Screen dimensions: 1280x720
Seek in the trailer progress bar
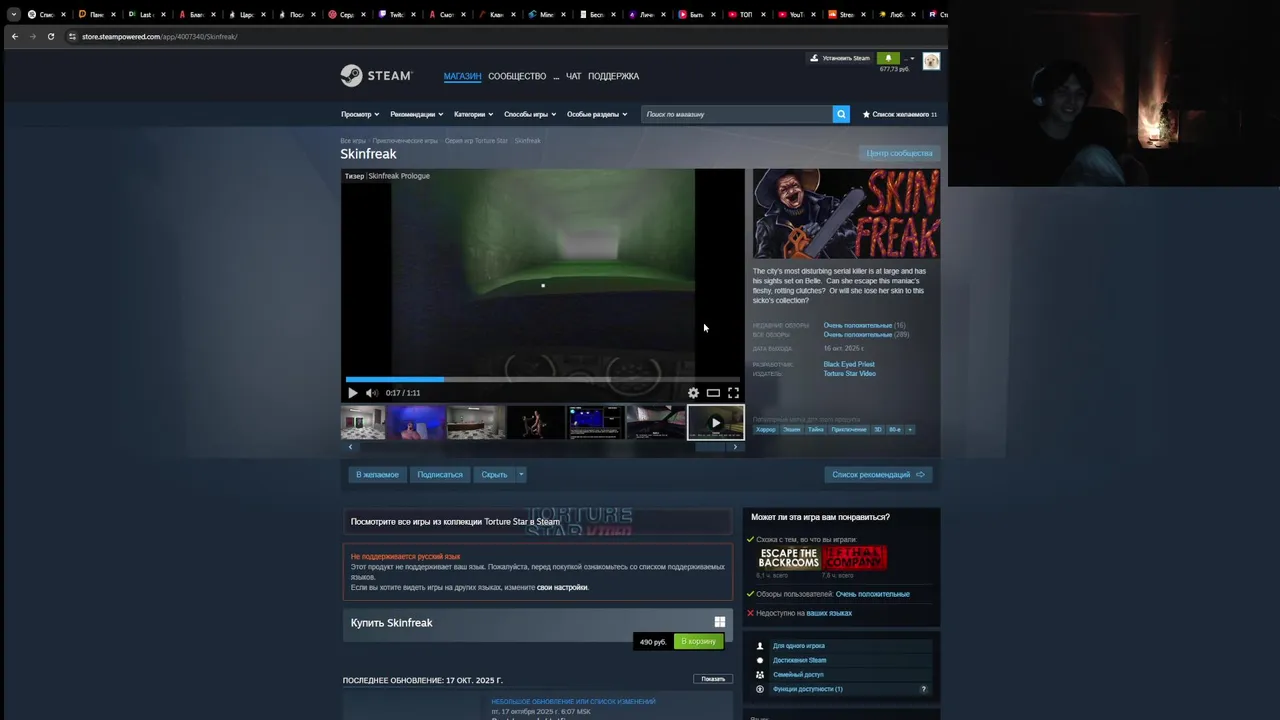(542, 379)
